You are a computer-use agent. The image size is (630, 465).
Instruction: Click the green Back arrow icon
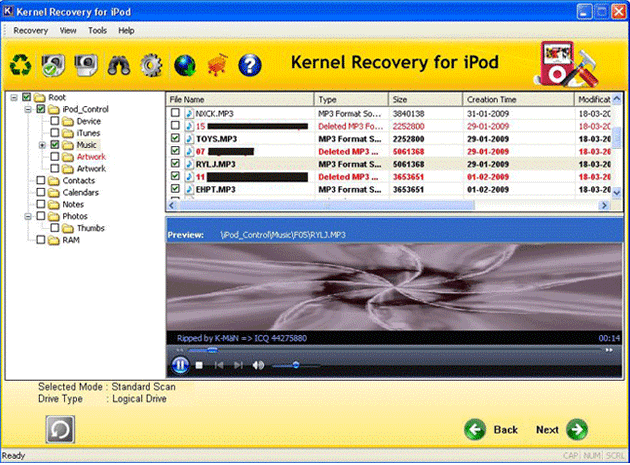click(x=475, y=430)
